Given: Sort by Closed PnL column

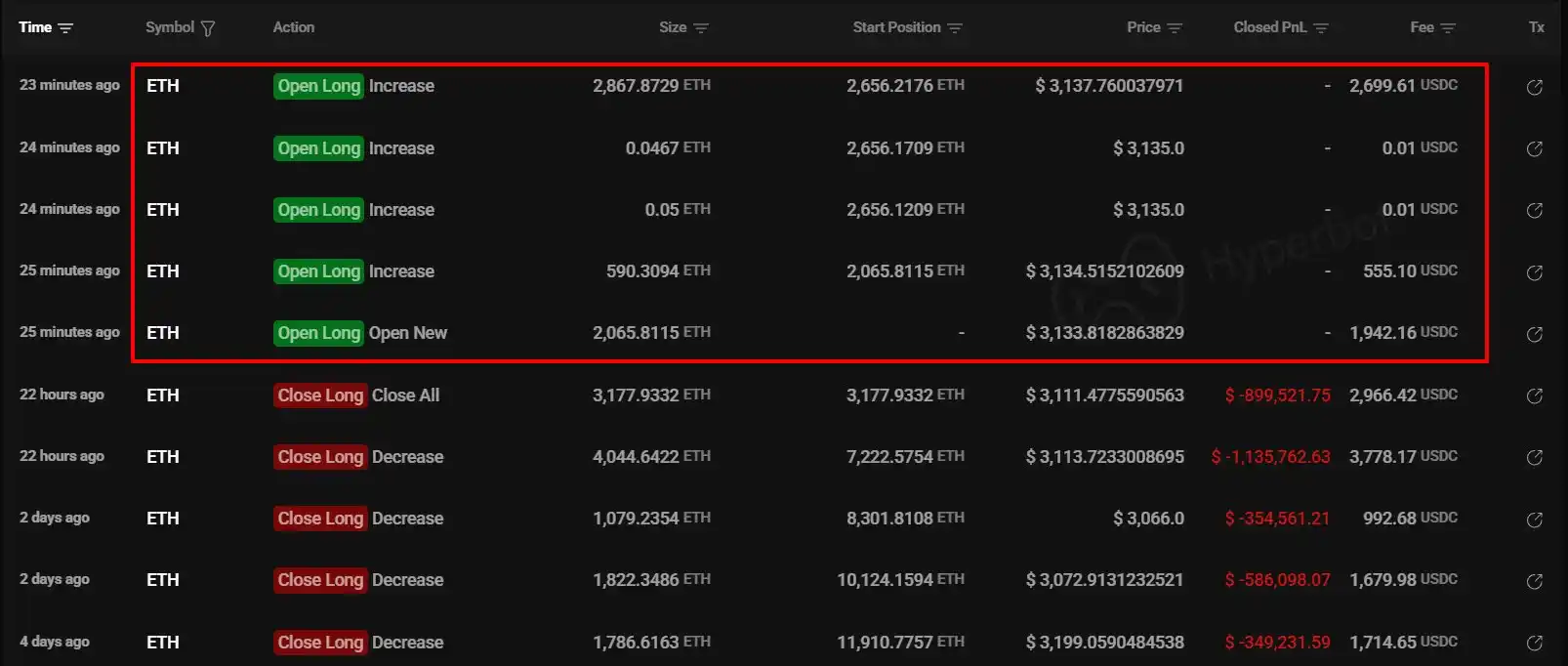Looking at the screenshot, I should coord(1321,28).
